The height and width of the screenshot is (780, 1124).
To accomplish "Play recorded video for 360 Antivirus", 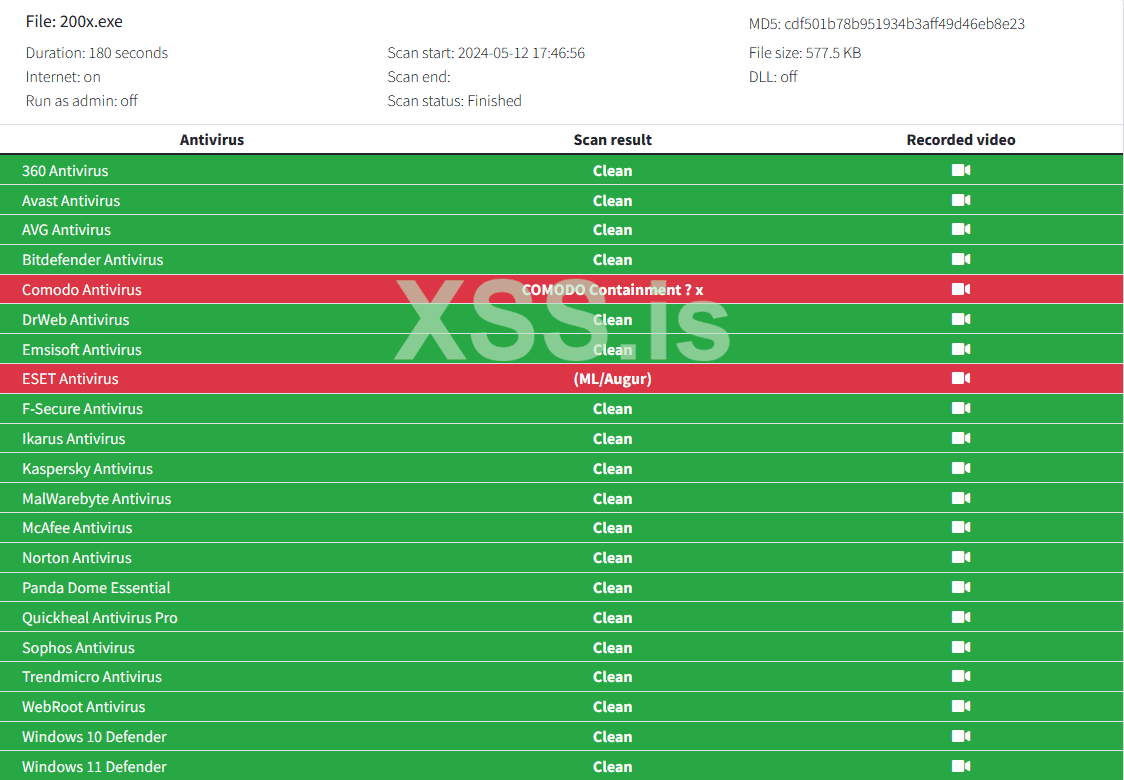I will pos(961,170).
